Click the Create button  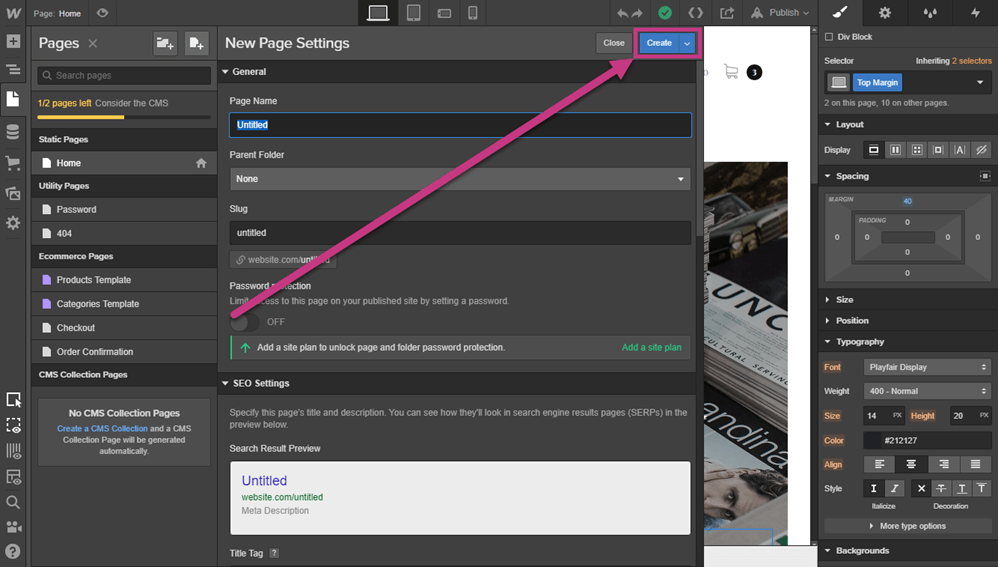(659, 43)
